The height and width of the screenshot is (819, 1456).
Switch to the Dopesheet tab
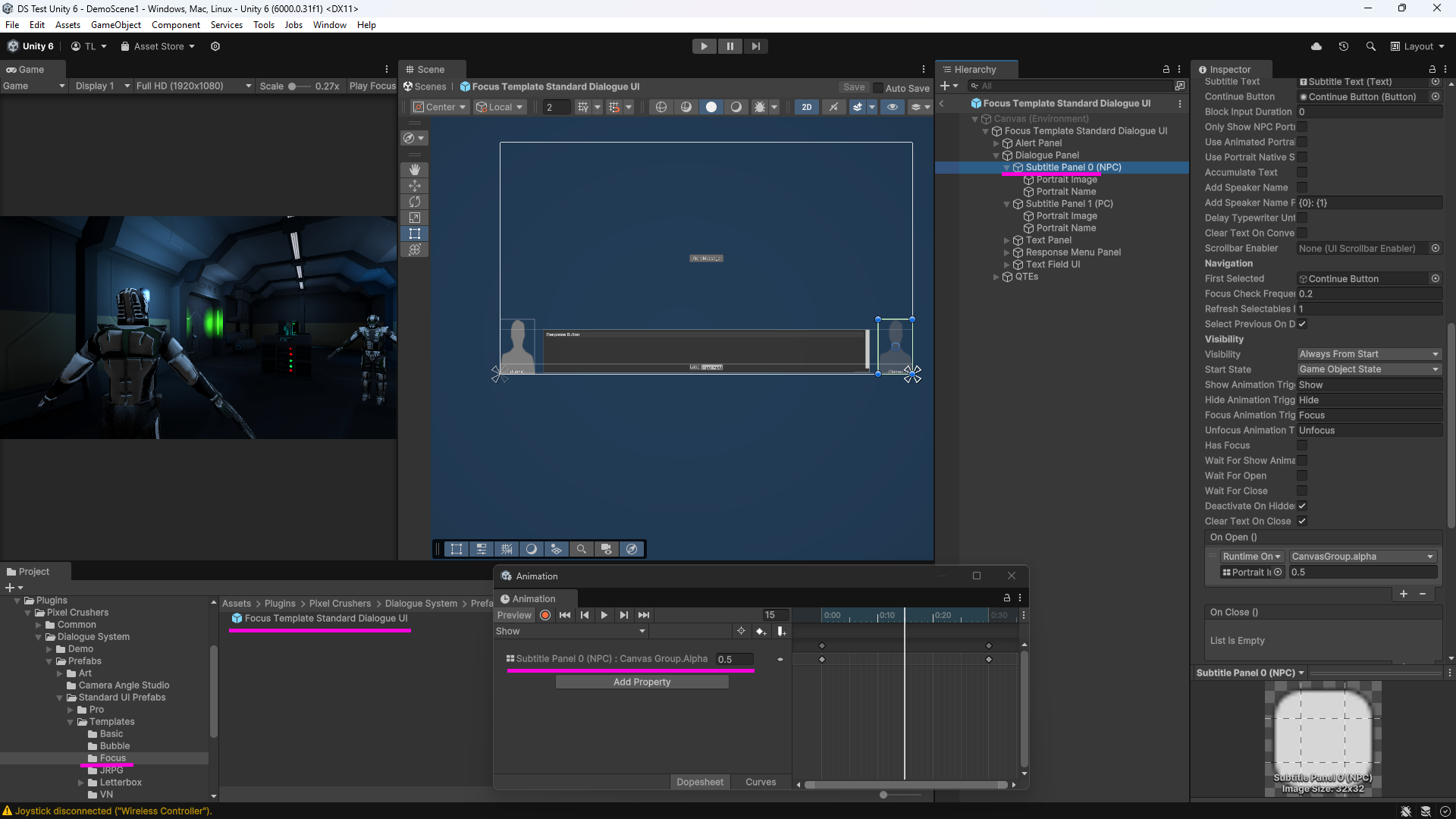pos(700,782)
